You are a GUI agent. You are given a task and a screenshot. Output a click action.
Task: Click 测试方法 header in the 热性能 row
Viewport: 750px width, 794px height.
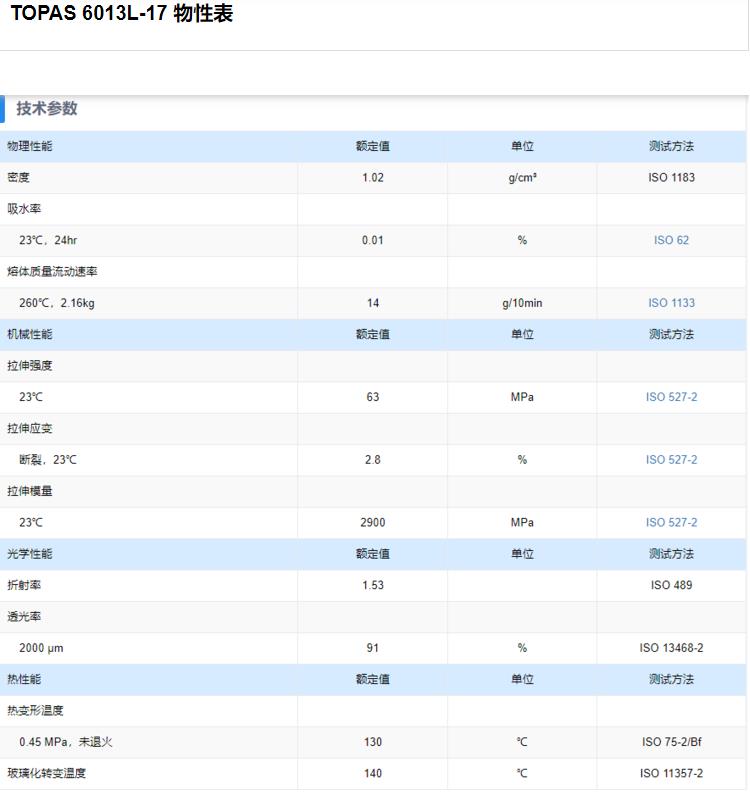[x=671, y=679]
